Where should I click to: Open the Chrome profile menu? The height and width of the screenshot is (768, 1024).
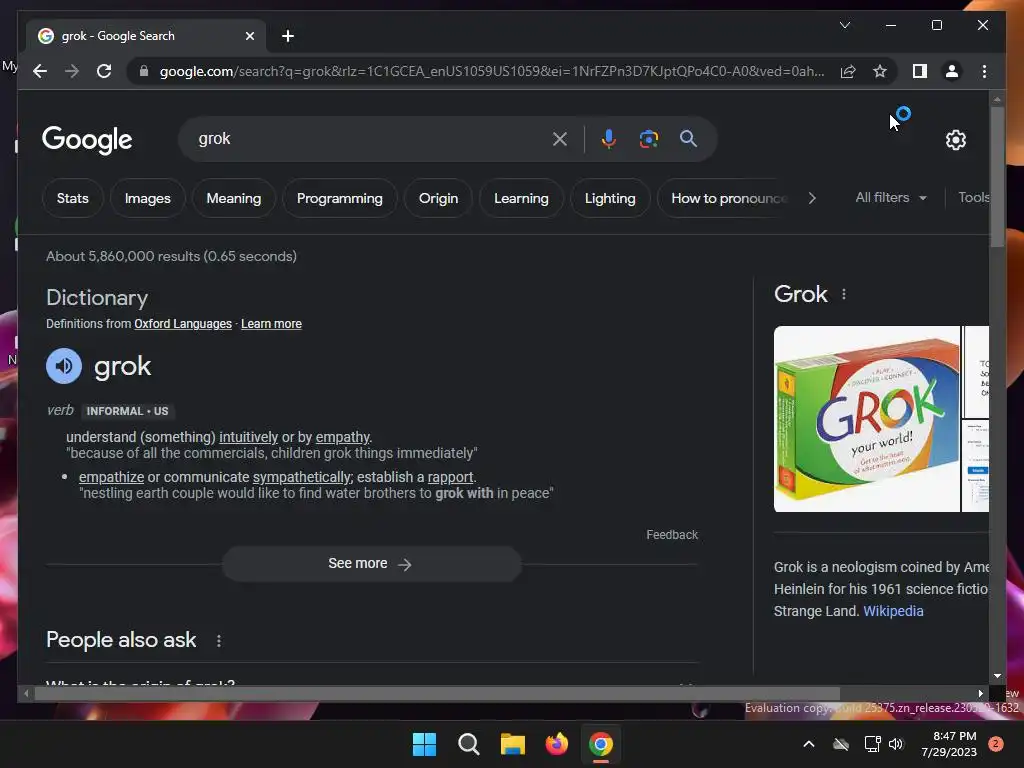pos(952,71)
